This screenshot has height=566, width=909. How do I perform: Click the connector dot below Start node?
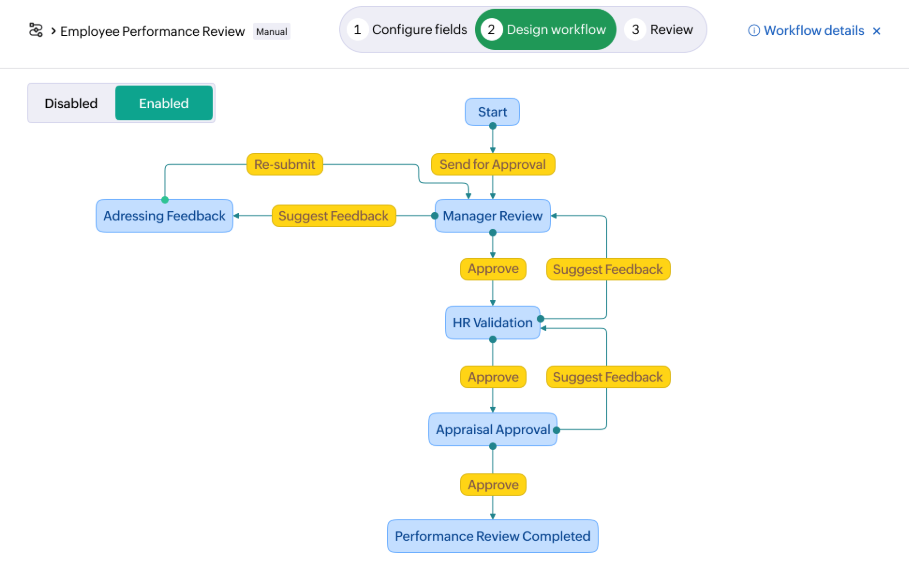point(492,126)
